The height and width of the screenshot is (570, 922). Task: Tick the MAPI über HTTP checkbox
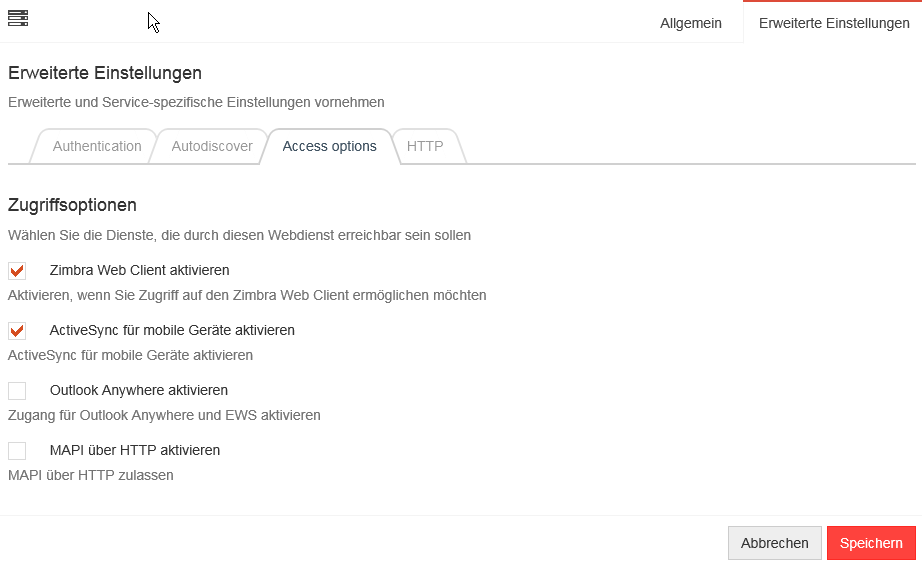[17, 451]
